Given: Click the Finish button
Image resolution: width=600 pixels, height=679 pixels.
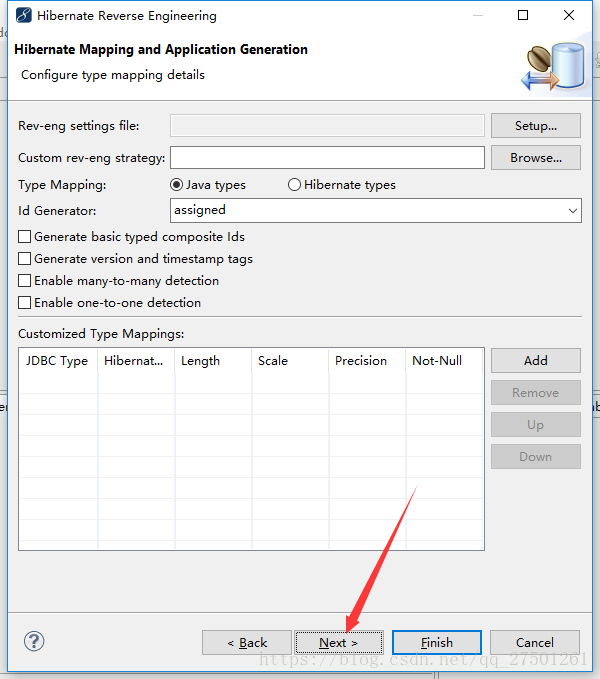Looking at the screenshot, I should 437,643.
